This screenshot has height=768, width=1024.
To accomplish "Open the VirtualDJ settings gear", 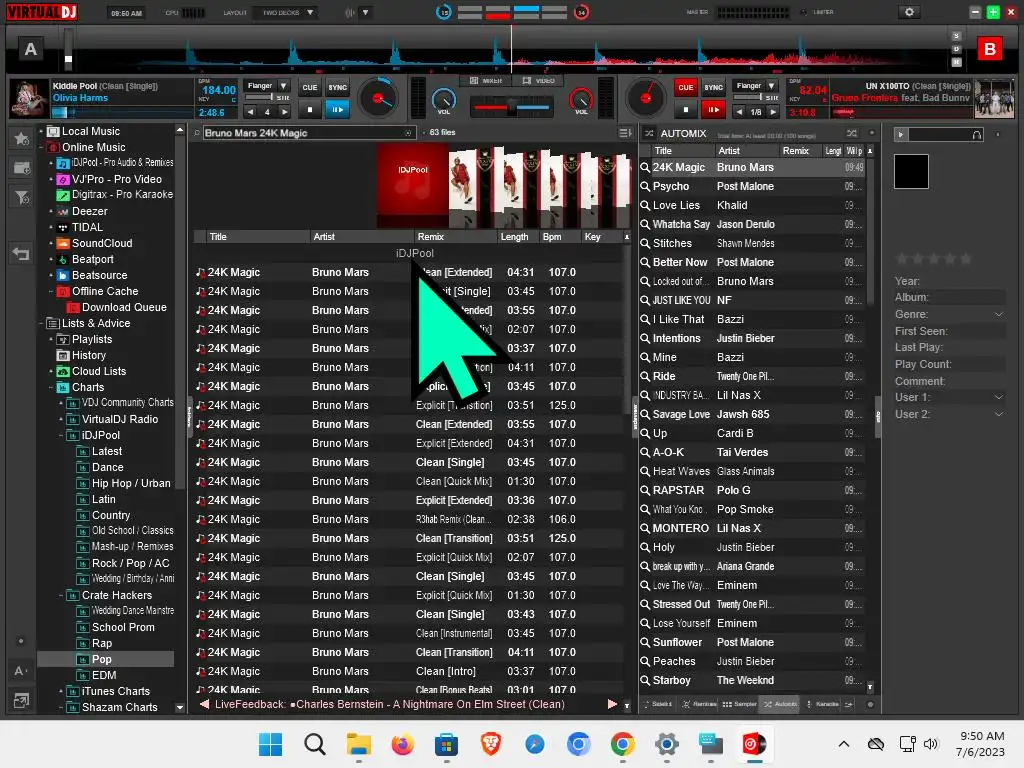I will (908, 12).
